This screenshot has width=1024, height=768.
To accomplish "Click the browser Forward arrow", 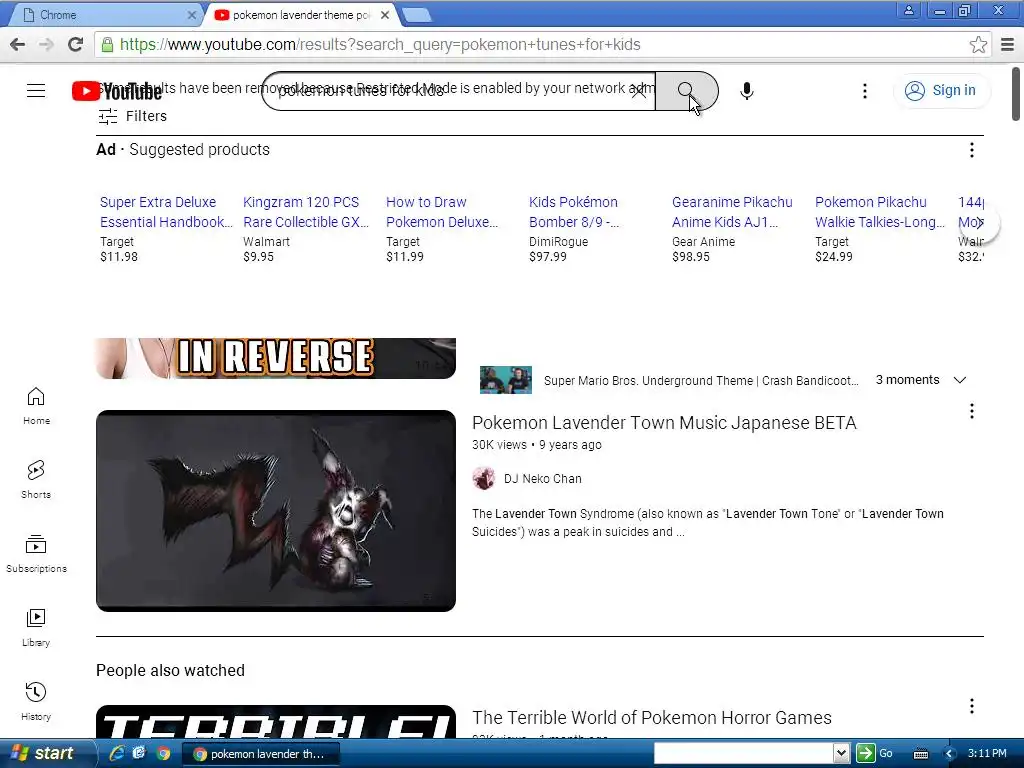I will [x=46, y=44].
